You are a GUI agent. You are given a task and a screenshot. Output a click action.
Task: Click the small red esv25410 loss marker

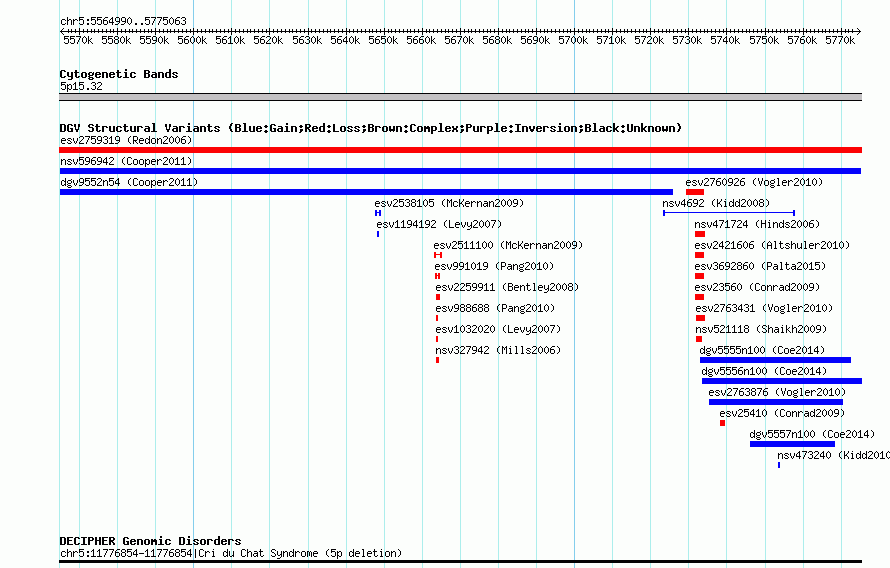tap(723, 423)
